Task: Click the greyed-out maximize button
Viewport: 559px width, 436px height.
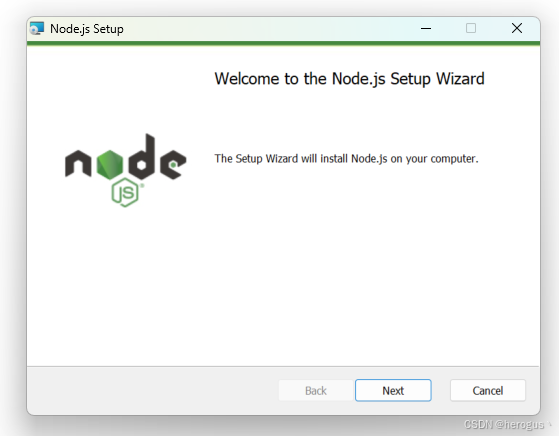Action: pyautogui.click(x=471, y=29)
